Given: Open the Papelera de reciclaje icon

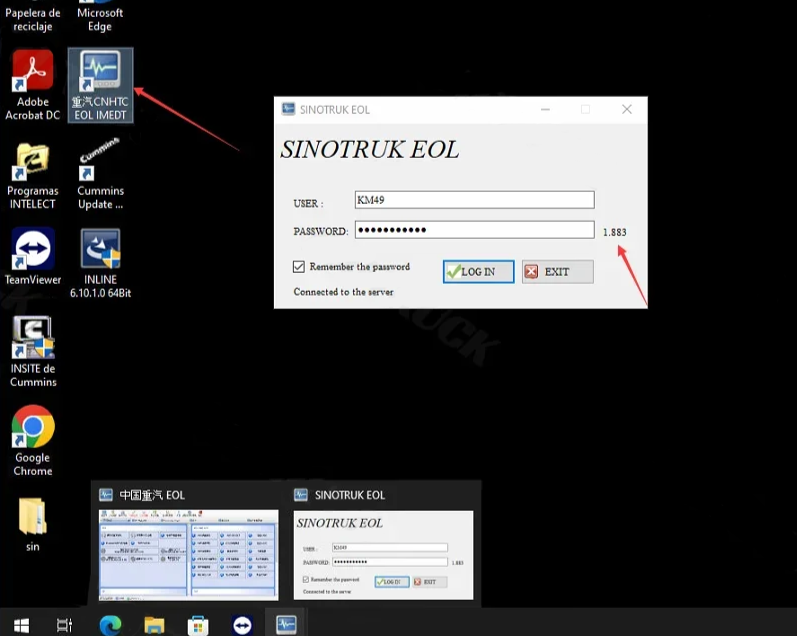Looking at the screenshot, I should 33,17.
